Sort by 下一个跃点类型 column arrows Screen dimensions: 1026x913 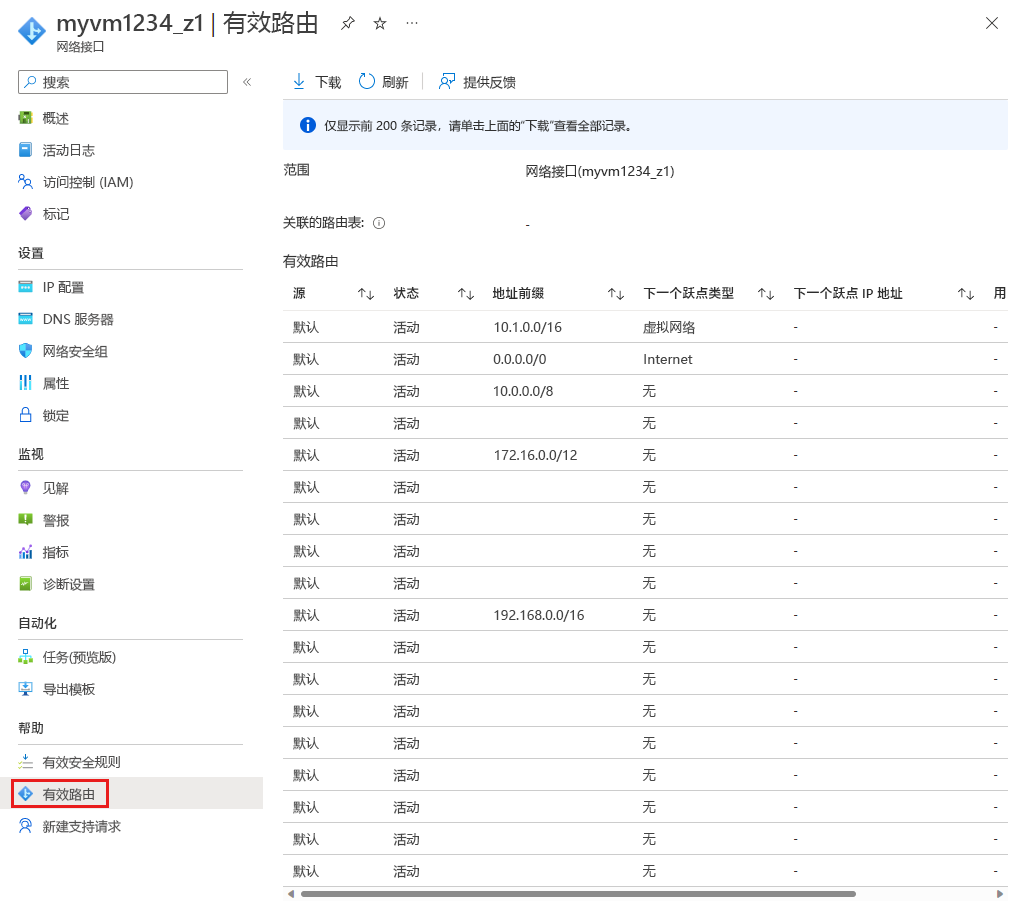pyautogui.click(x=766, y=294)
